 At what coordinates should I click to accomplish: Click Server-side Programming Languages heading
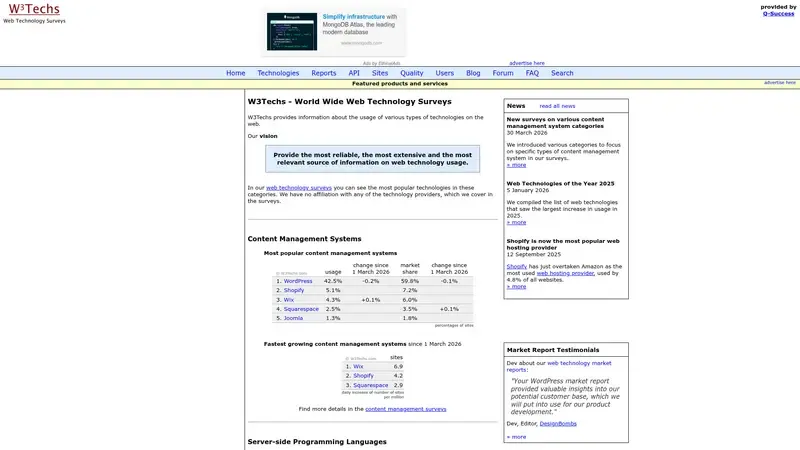317,442
